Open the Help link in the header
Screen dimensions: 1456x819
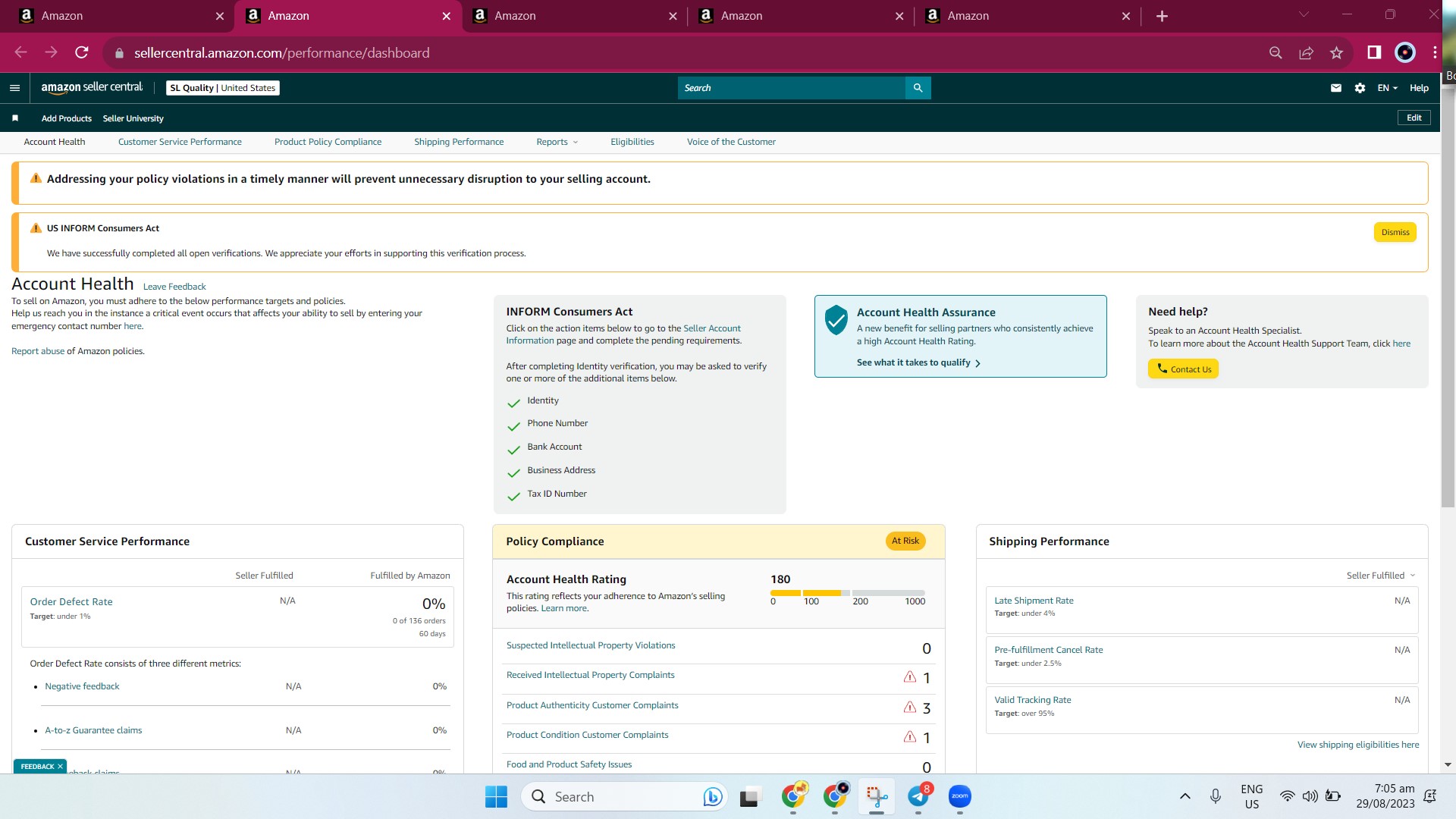coord(1419,88)
